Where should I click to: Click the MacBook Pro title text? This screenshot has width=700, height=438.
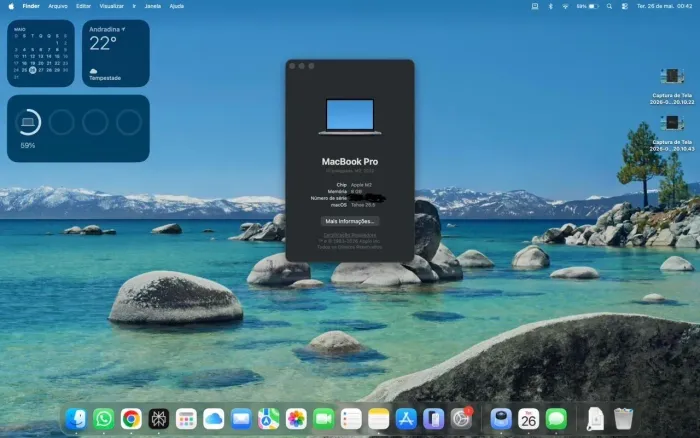[350, 162]
